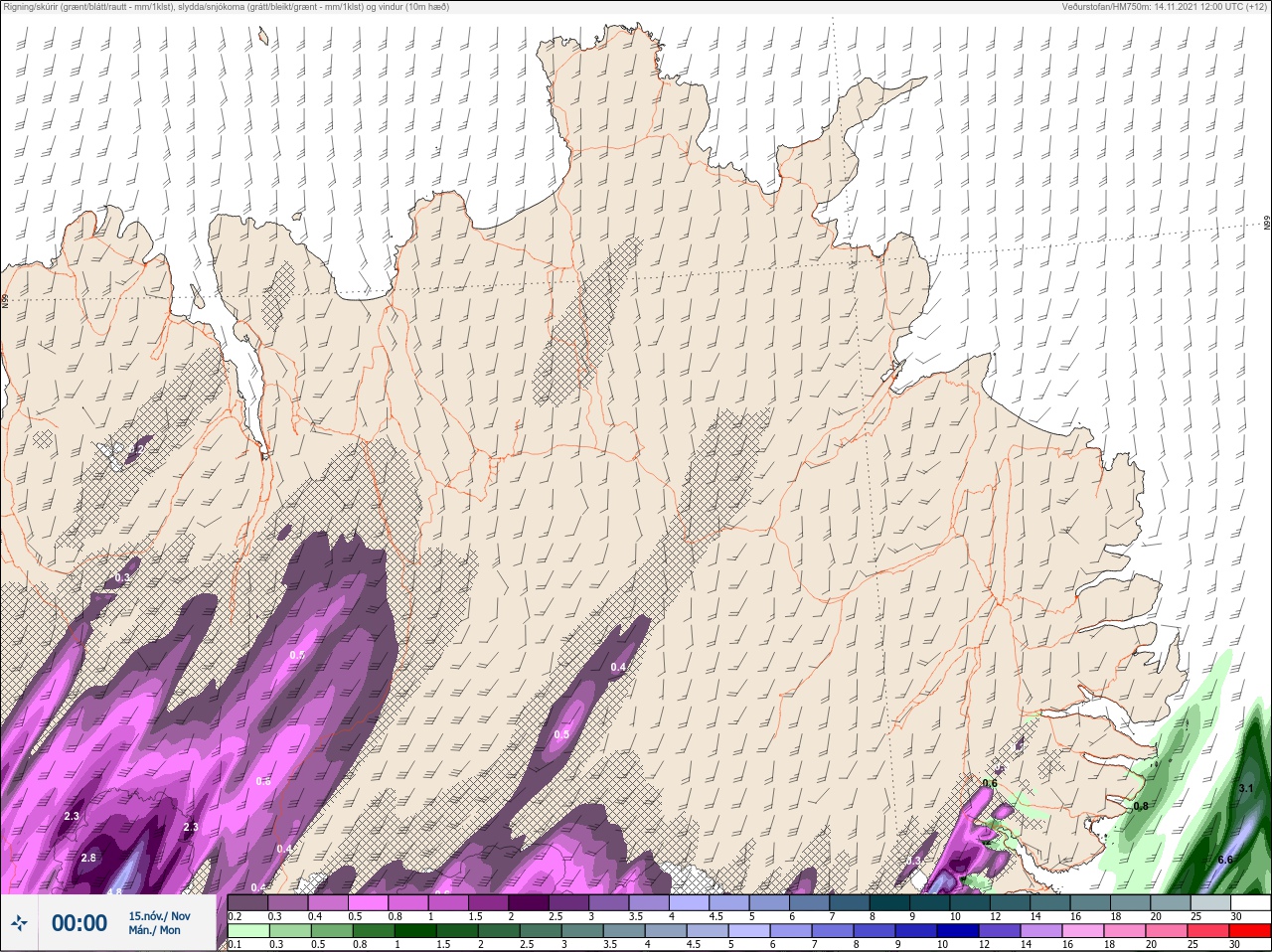Select darkest purple snow swatch between 2 and 2.5
The width and height of the screenshot is (1272, 952).
(x=529, y=902)
